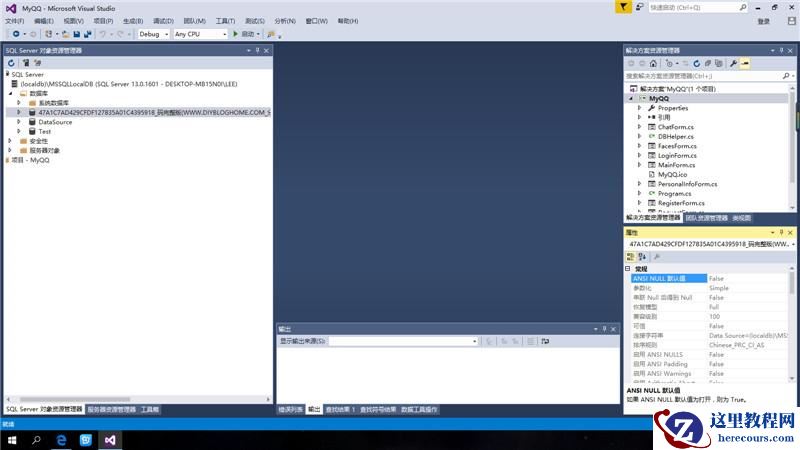Switch to the middle tab below Solution Explorer
800x450 pixels.
[707, 218]
